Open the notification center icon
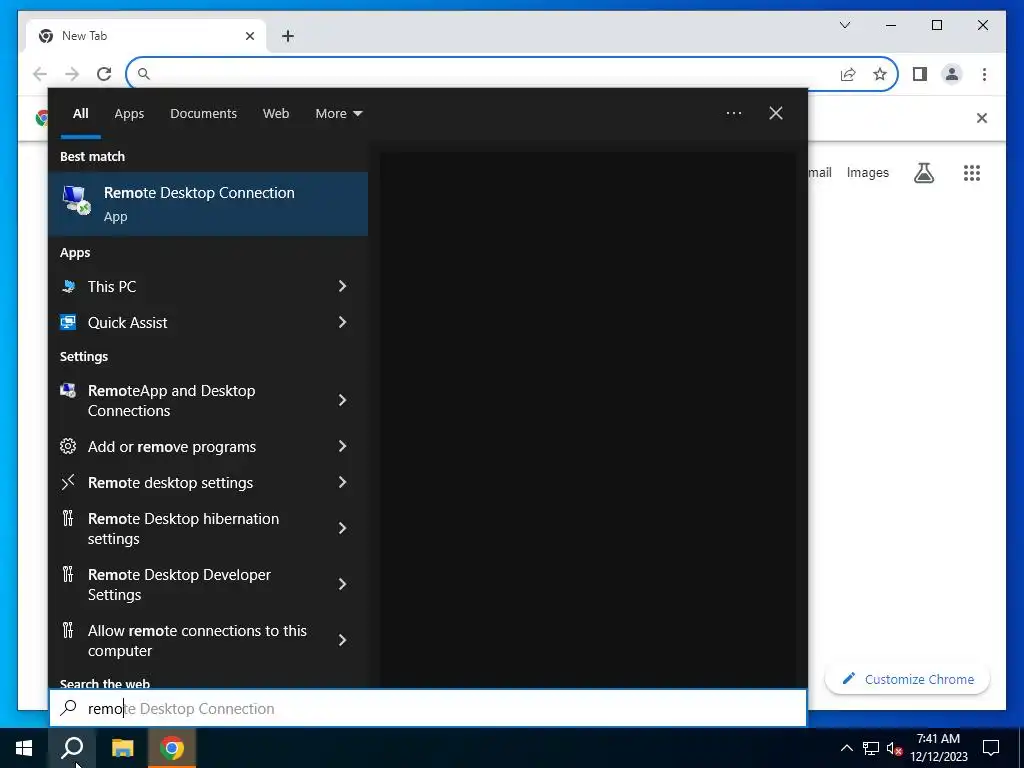This screenshot has height=768, width=1024. point(991,748)
